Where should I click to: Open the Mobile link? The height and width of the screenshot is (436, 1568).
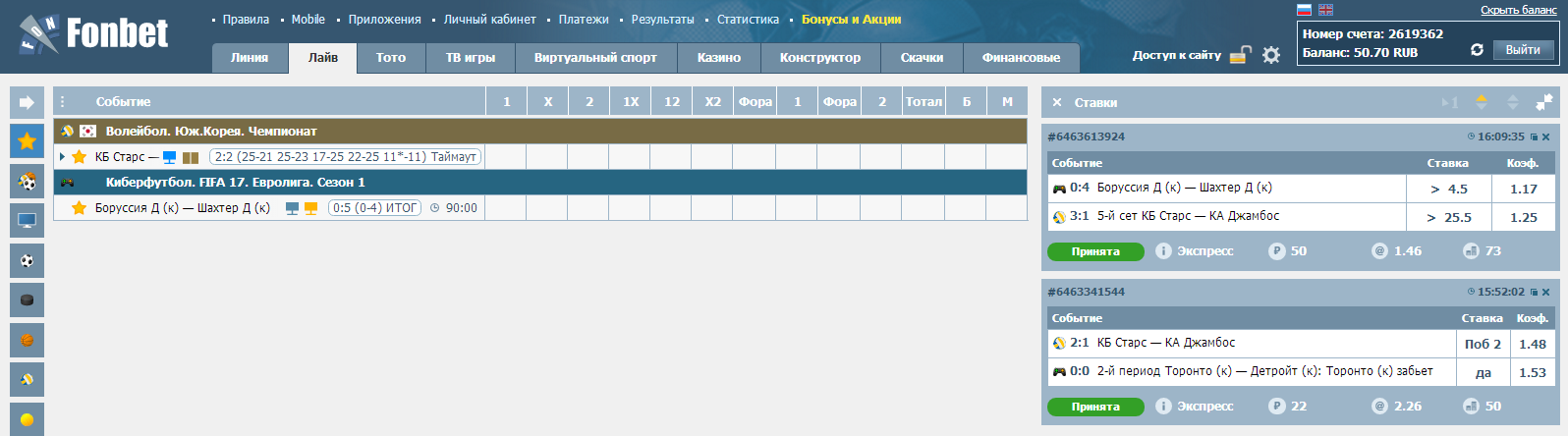[308, 20]
